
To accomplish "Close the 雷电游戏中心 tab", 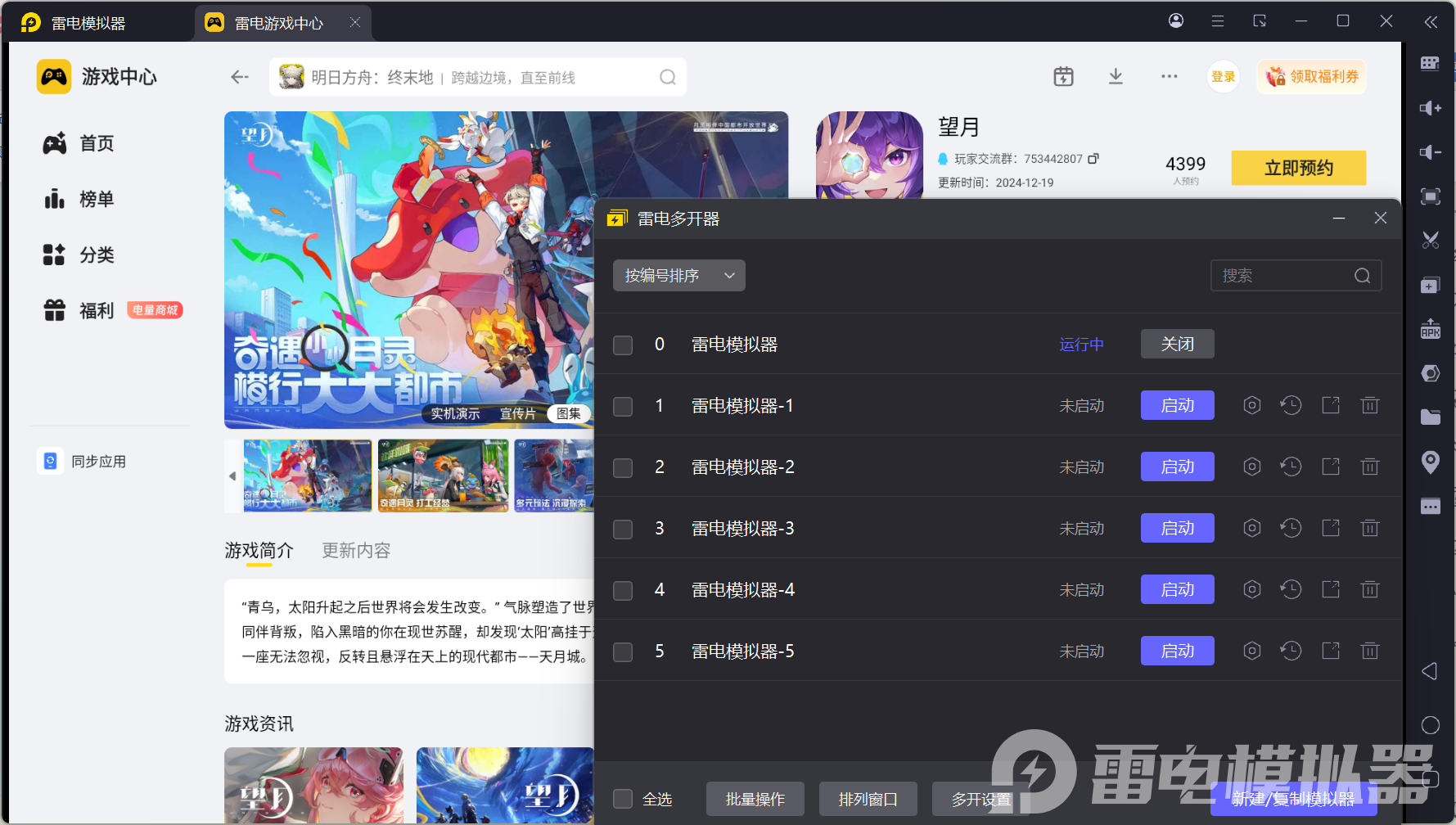I will [x=355, y=23].
